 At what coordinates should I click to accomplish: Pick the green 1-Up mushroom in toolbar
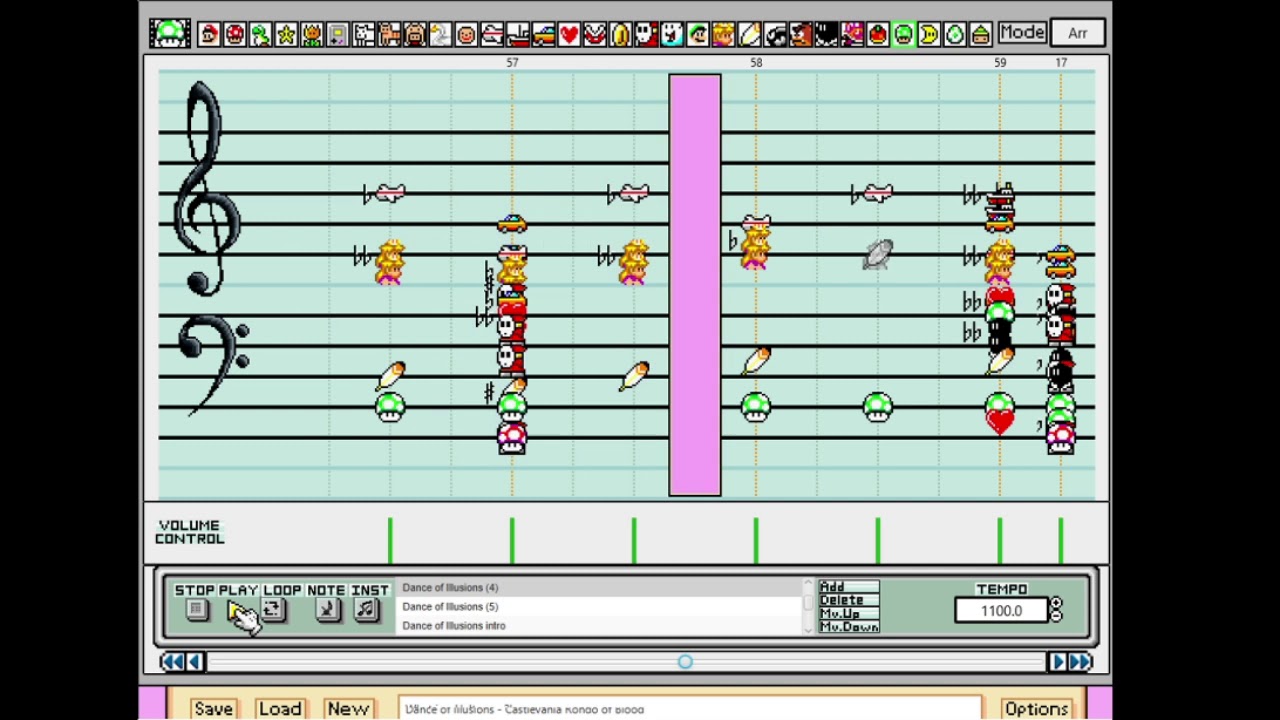(903, 34)
